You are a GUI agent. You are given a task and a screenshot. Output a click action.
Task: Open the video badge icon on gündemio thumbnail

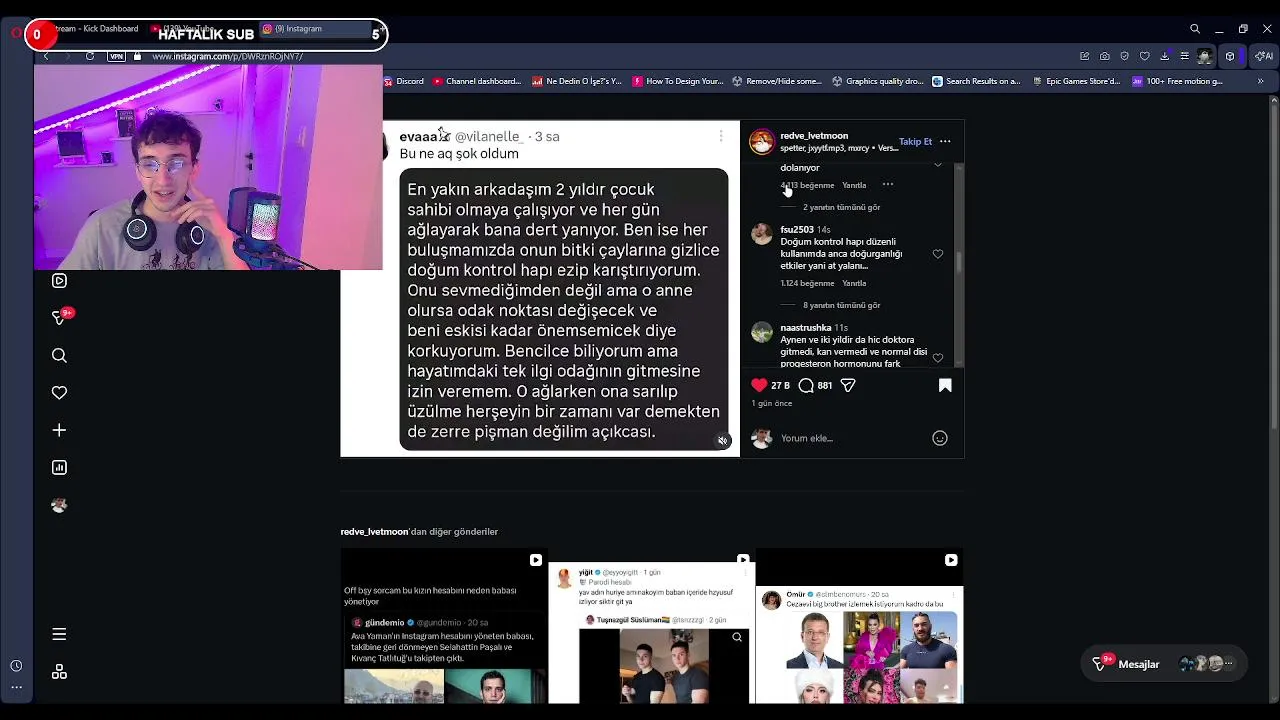536,560
